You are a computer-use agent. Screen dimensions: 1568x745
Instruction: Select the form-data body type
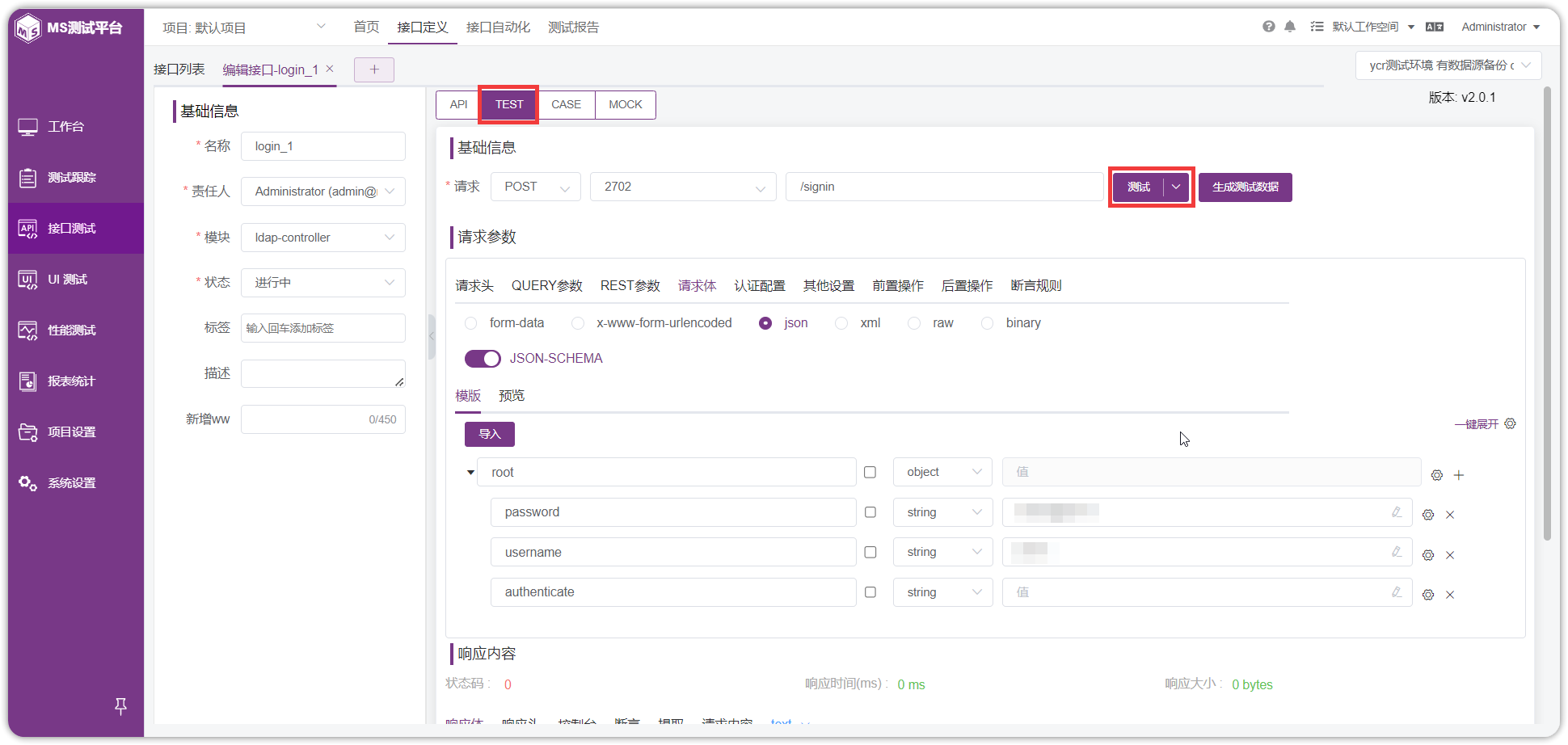(x=471, y=323)
